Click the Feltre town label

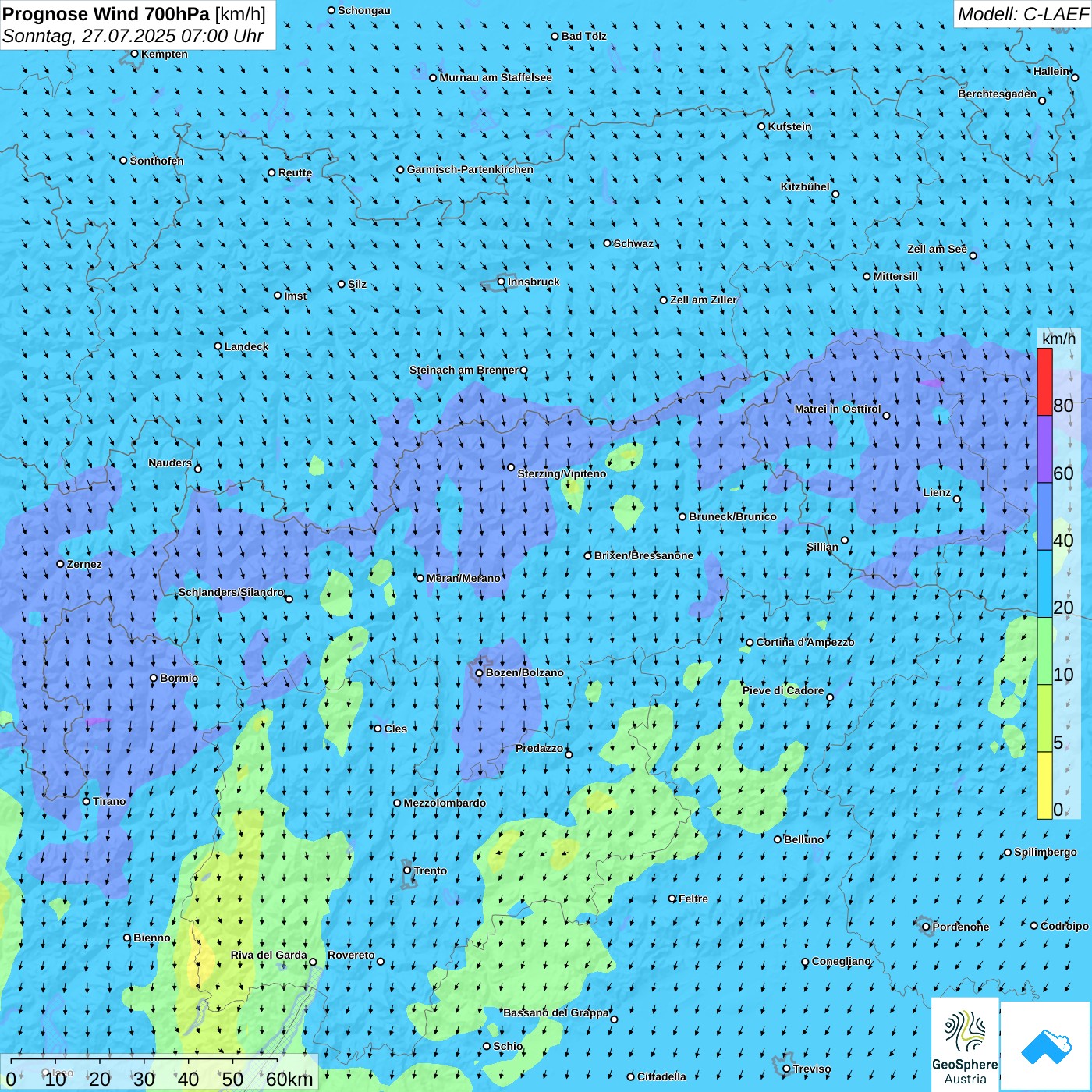tap(693, 899)
